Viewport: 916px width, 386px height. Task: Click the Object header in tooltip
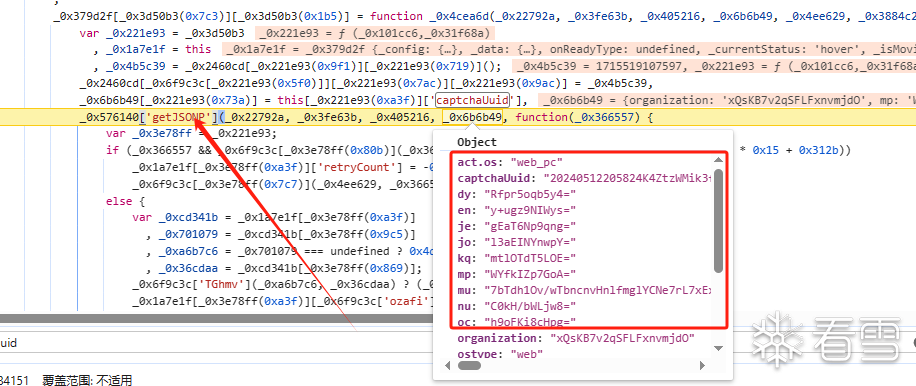click(x=477, y=142)
